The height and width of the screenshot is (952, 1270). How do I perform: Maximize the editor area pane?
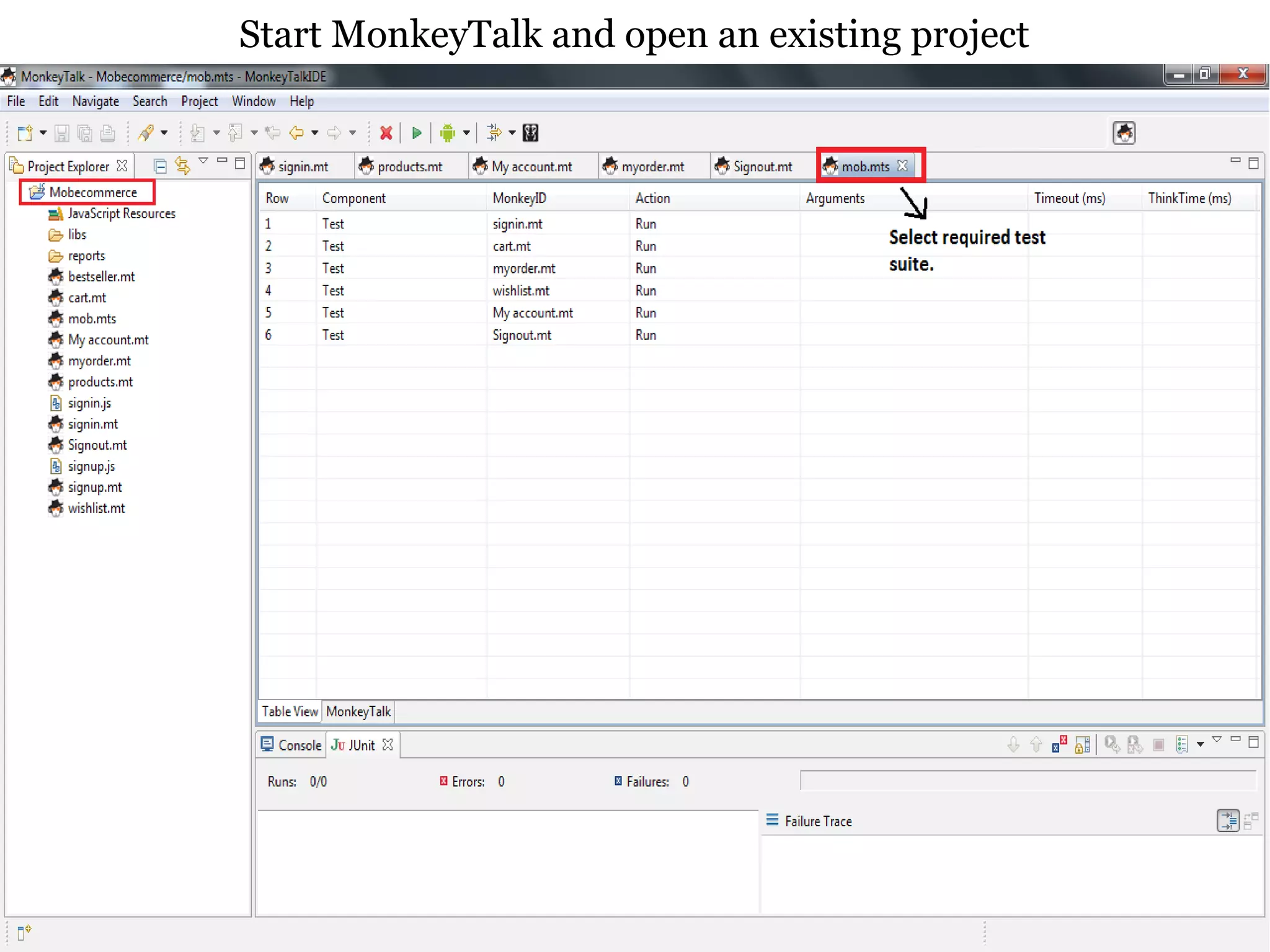tap(1253, 163)
